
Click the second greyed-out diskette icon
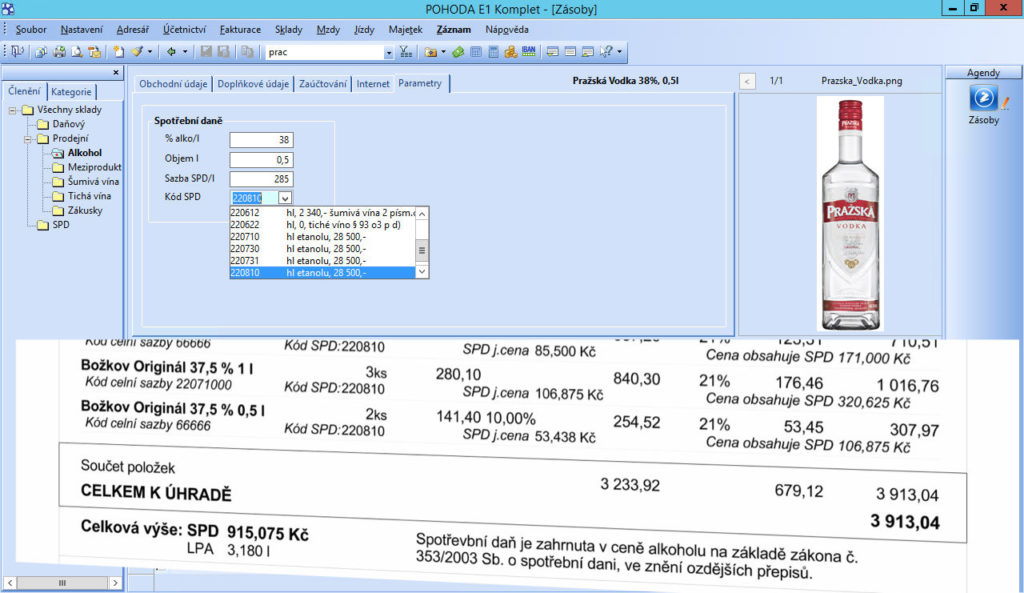coord(223,52)
